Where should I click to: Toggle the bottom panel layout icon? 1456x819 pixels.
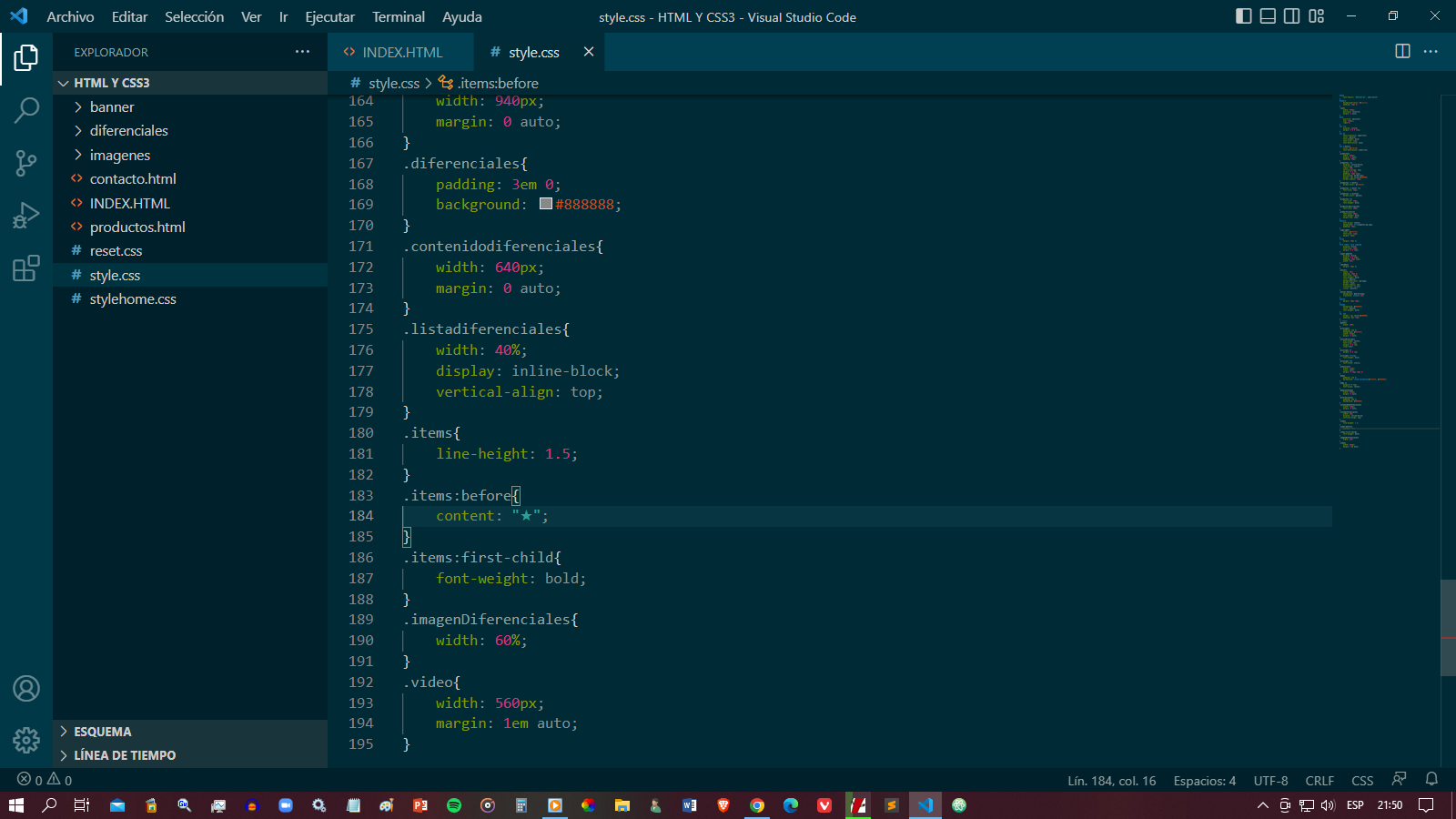[x=1268, y=16]
